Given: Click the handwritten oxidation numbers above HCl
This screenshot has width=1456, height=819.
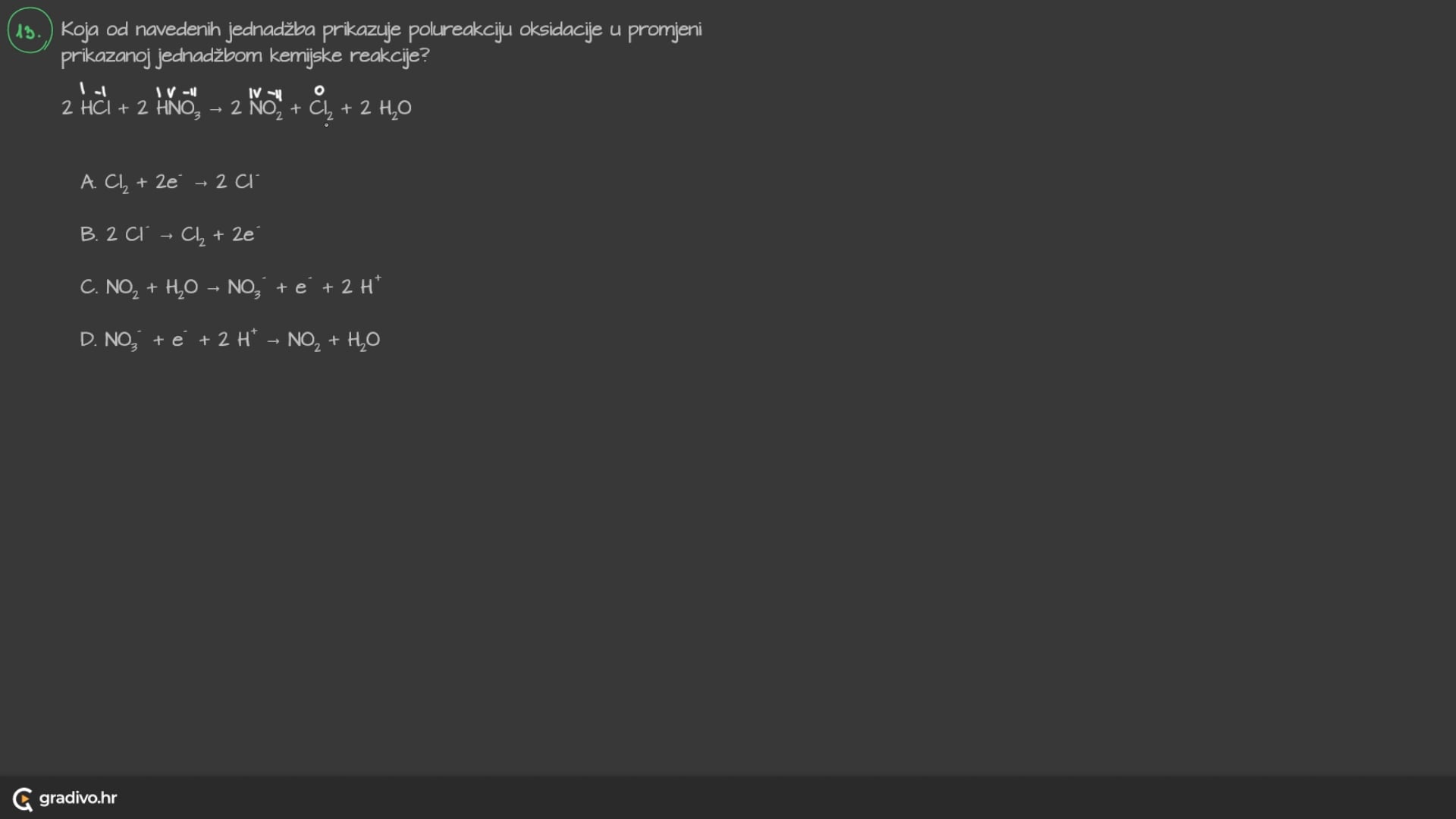Looking at the screenshot, I should pos(93,90).
